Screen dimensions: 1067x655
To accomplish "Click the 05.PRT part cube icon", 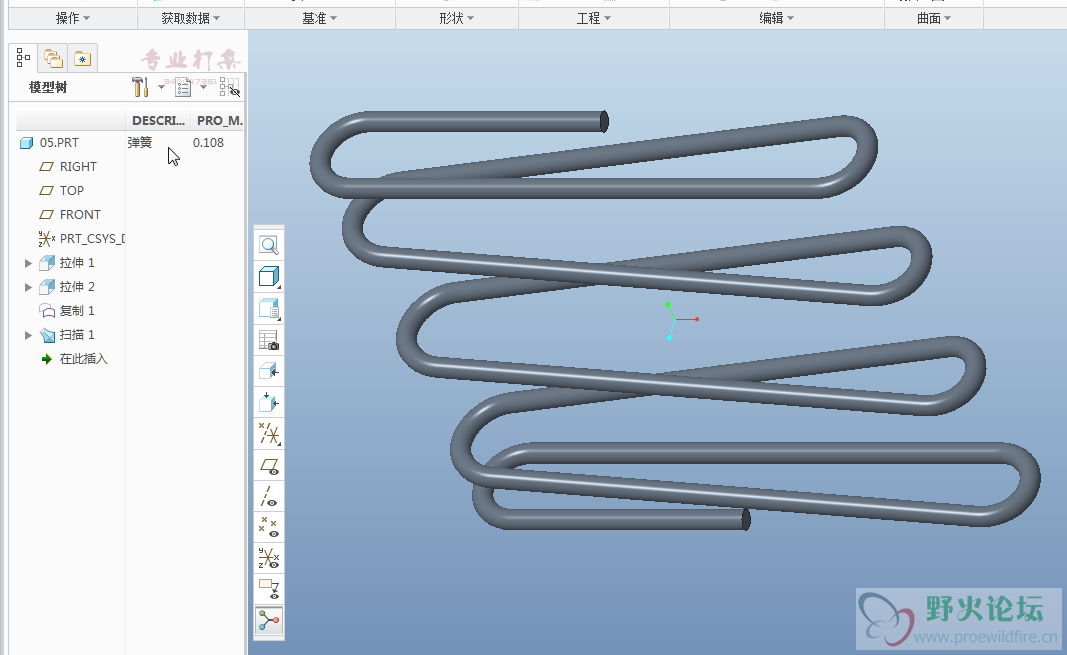I will [x=27, y=143].
